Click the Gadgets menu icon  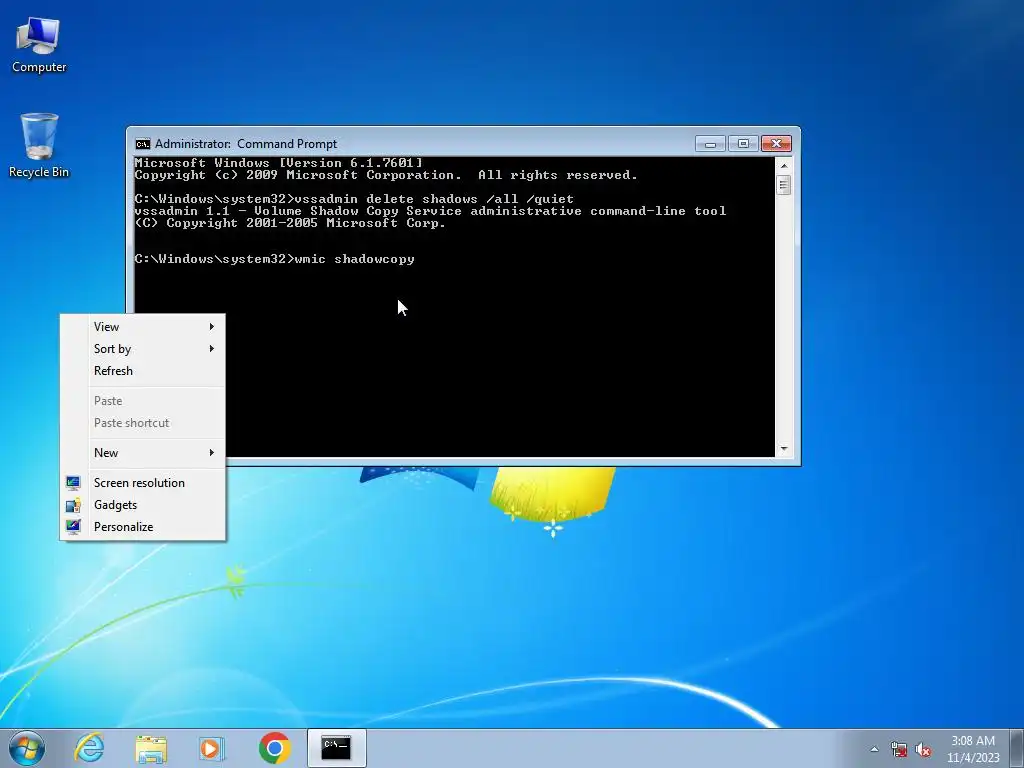coord(73,505)
